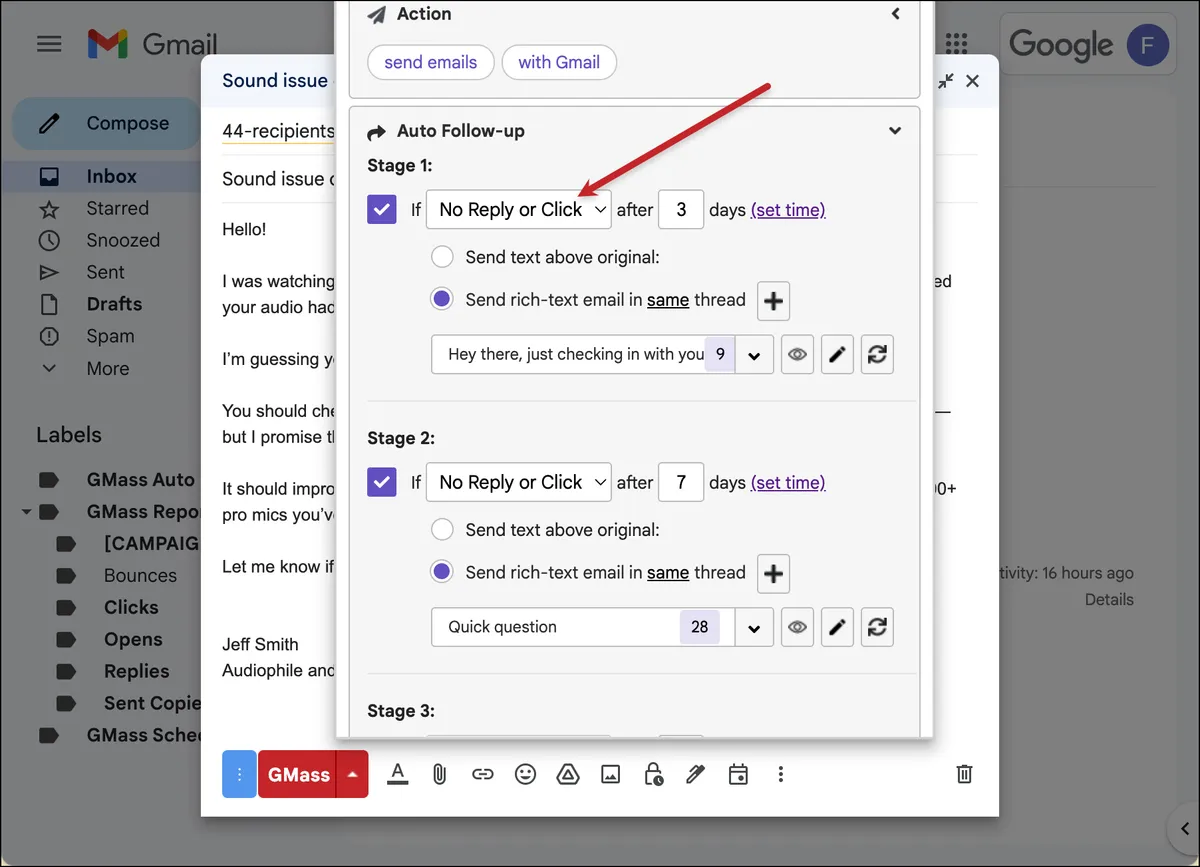Click the Details link under last activity
The image size is (1200, 867).
tap(1109, 600)
